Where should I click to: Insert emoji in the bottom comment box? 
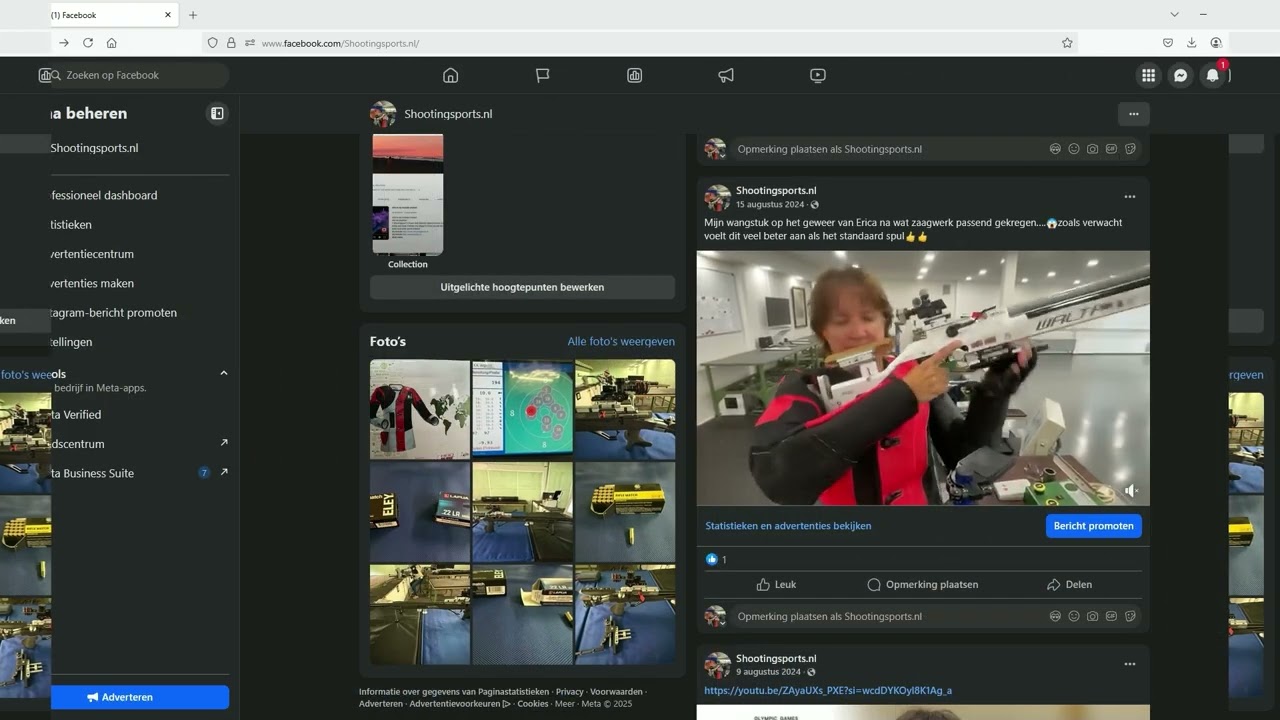(x=1074, y=616)
